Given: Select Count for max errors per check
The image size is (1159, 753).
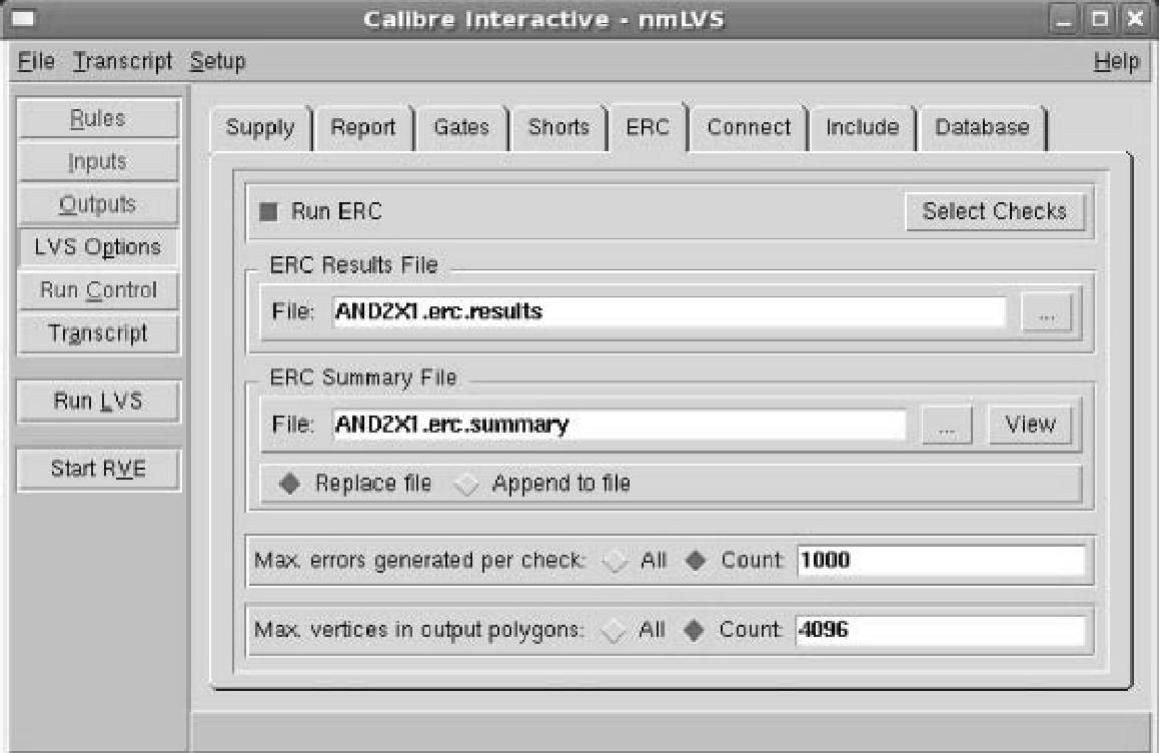Looking at the screenshot, I should [x=696, y=560].
